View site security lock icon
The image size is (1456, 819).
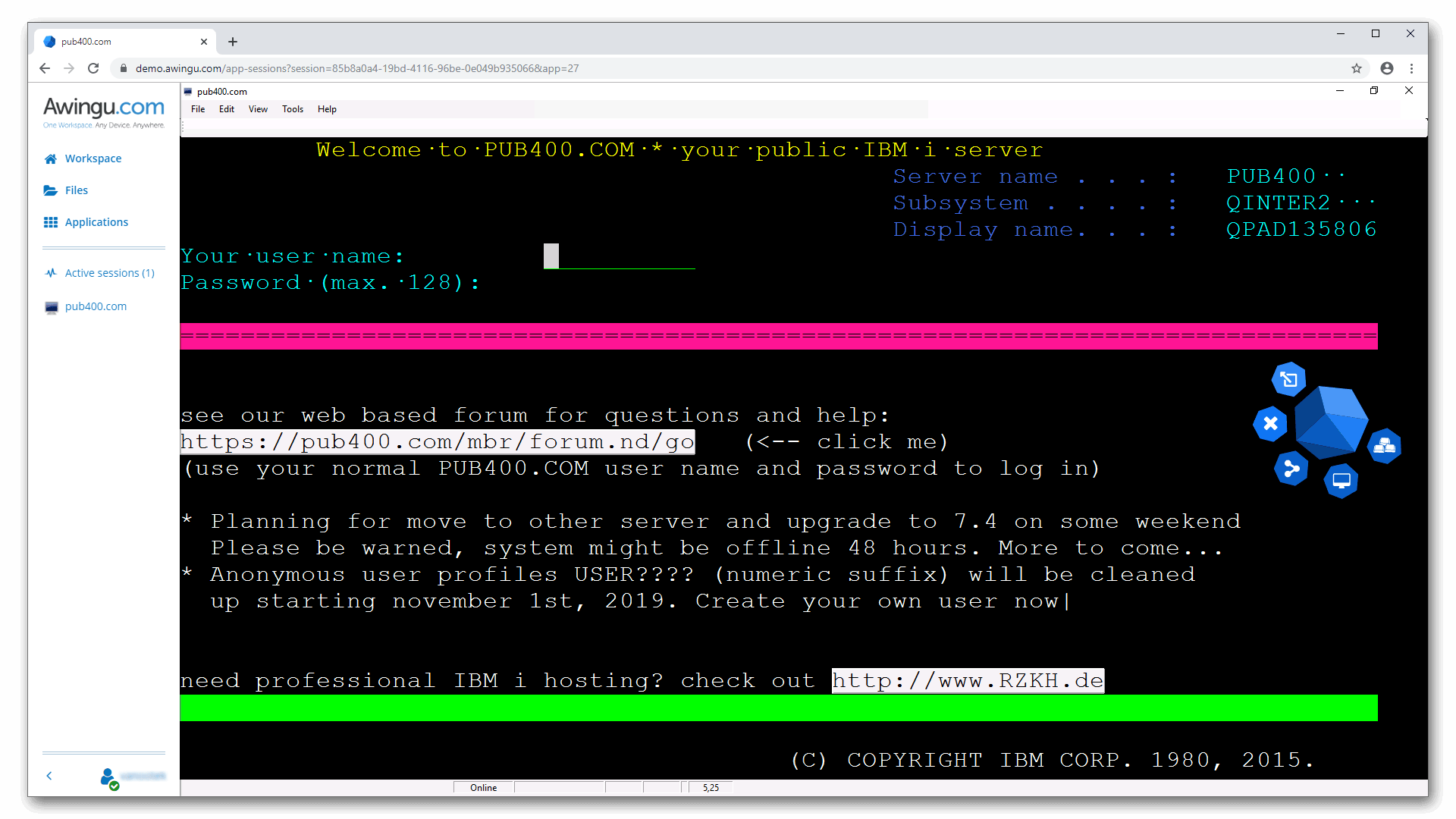(x=124, y=68)
